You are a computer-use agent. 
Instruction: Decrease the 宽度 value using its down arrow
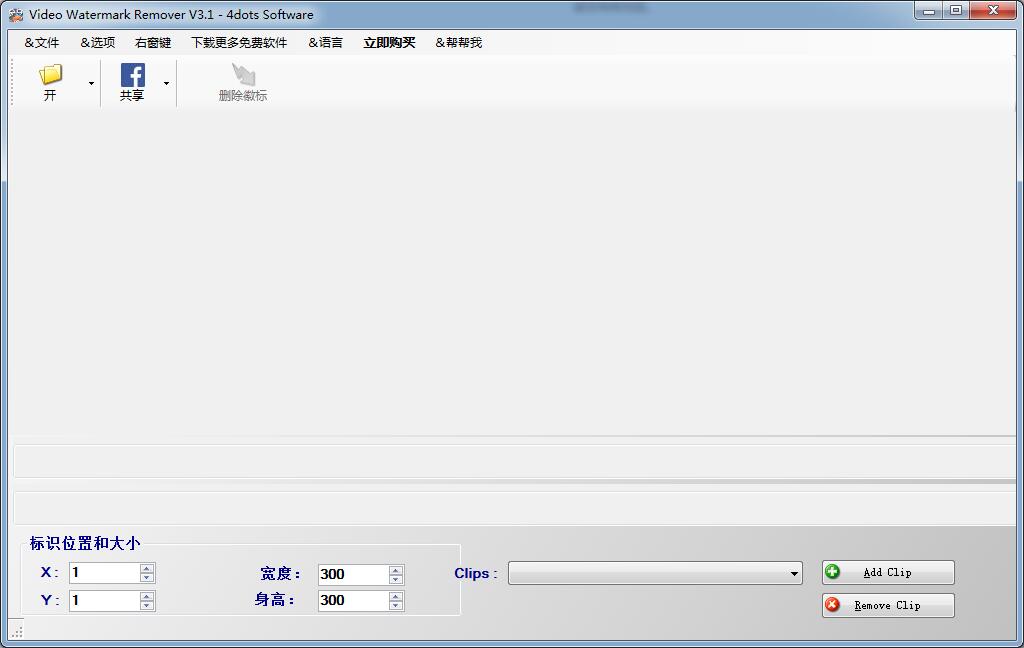click(396, 579)
